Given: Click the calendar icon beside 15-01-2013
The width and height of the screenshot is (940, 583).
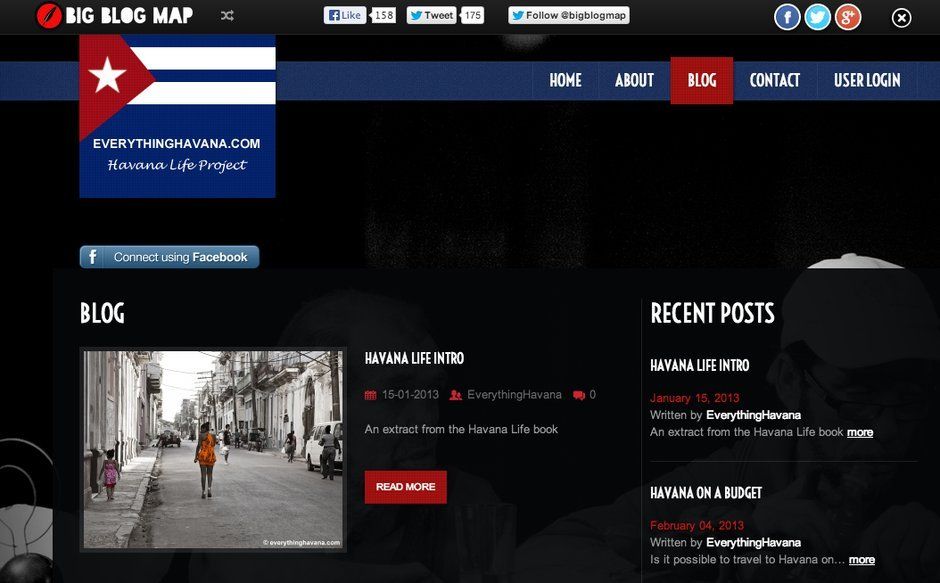Looking at the screenshot, I should 370,395.
